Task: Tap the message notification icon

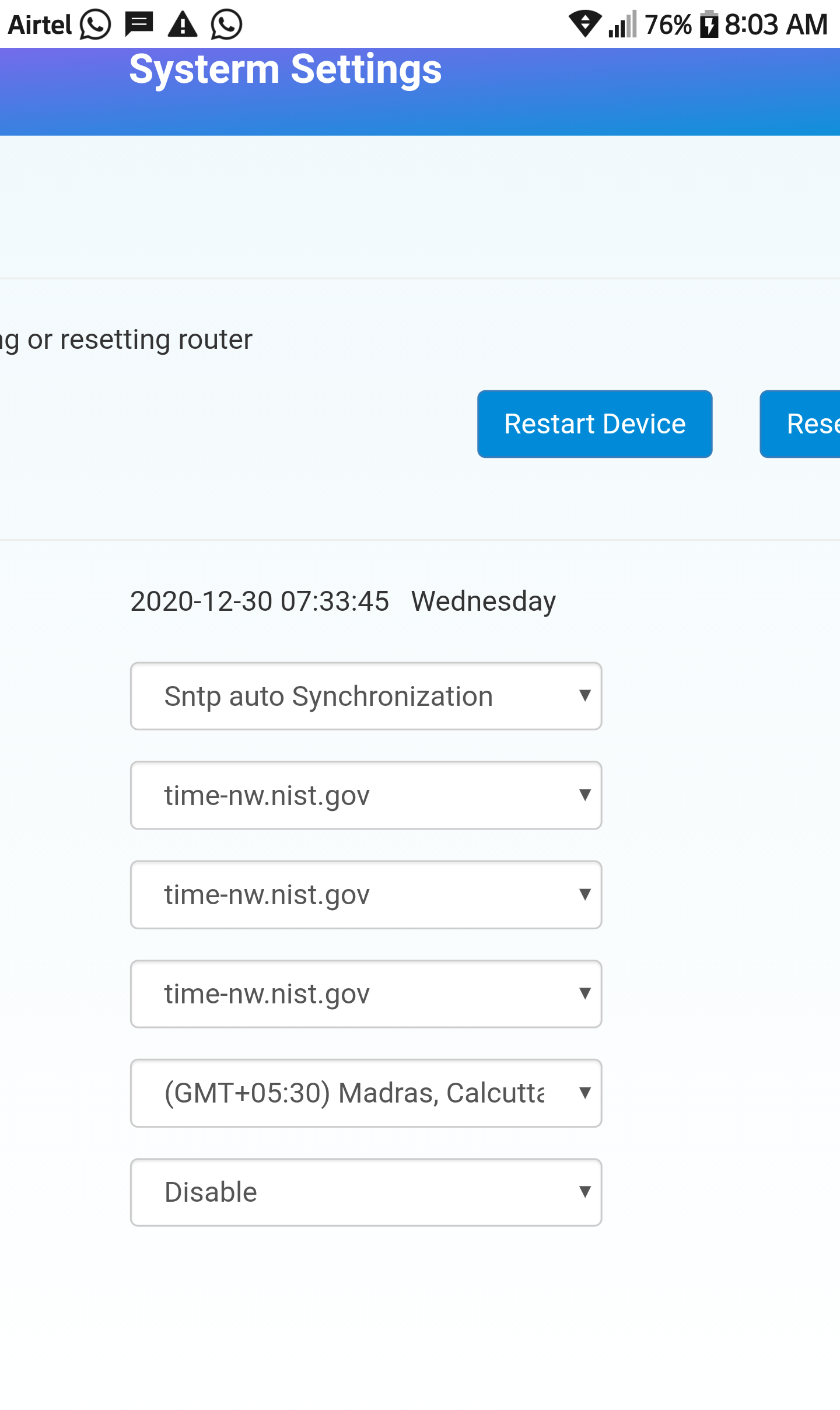Action: pyautogui.click(x=139, y=25)
